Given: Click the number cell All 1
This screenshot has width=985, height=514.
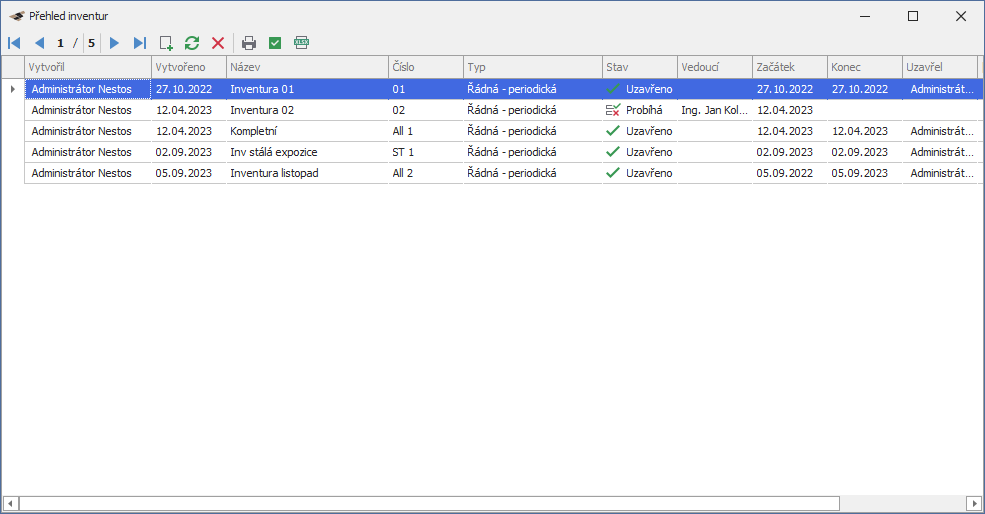Looking at the screenshot, I should tap(426, 131).
